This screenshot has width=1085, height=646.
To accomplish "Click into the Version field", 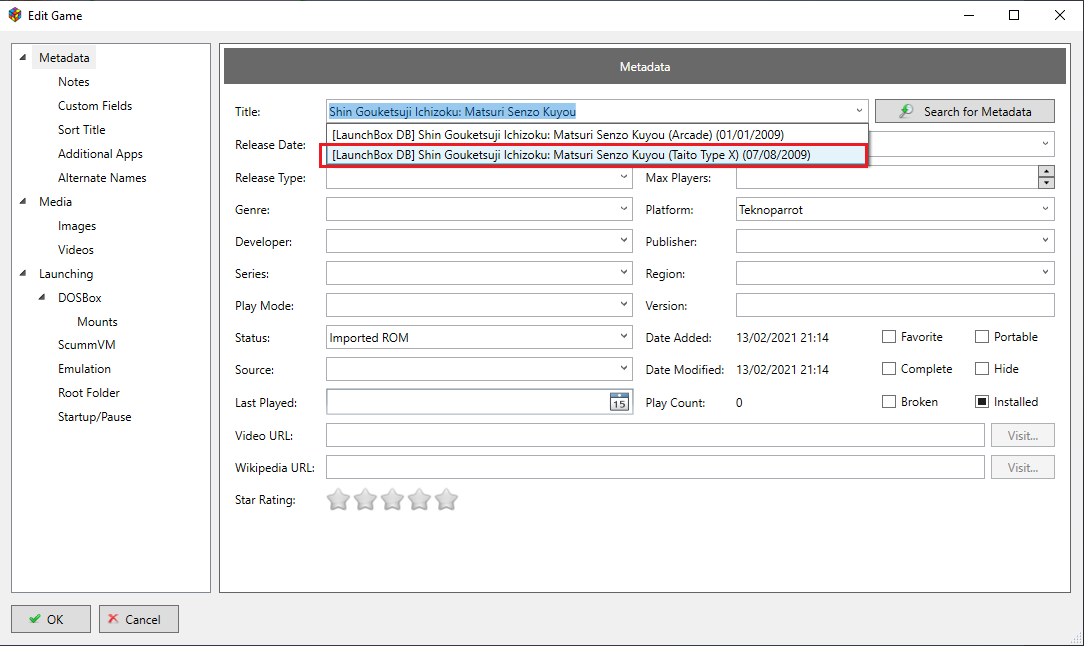I will (x=895, y=305).
